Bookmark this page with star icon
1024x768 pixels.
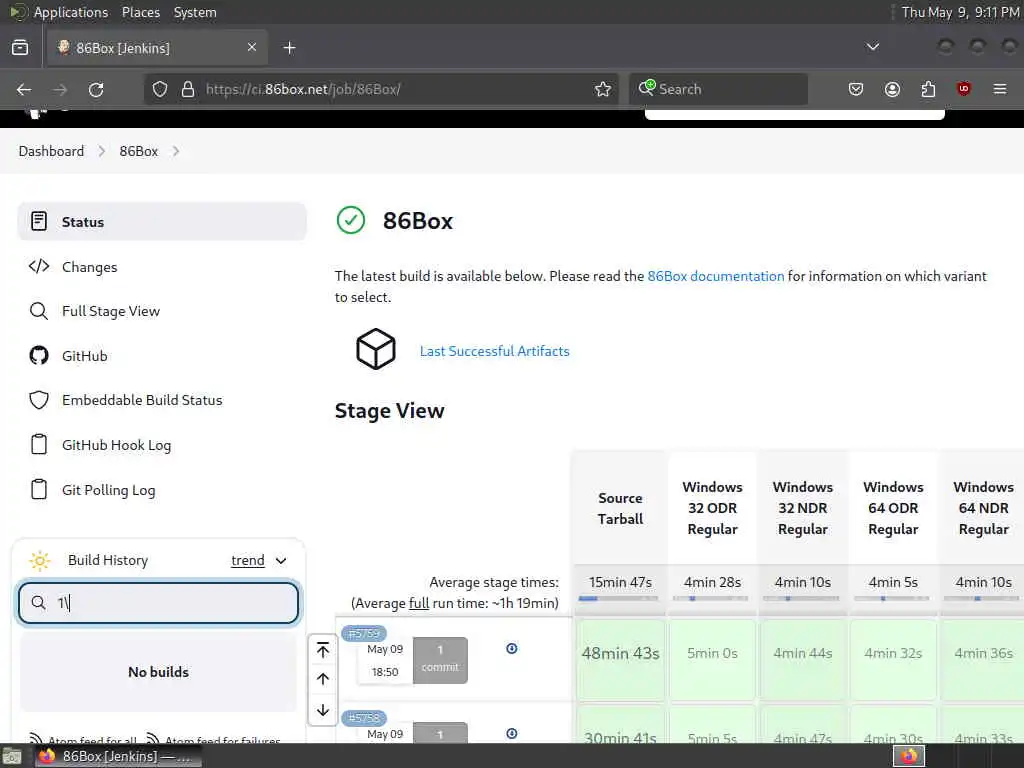pos(603,89)
